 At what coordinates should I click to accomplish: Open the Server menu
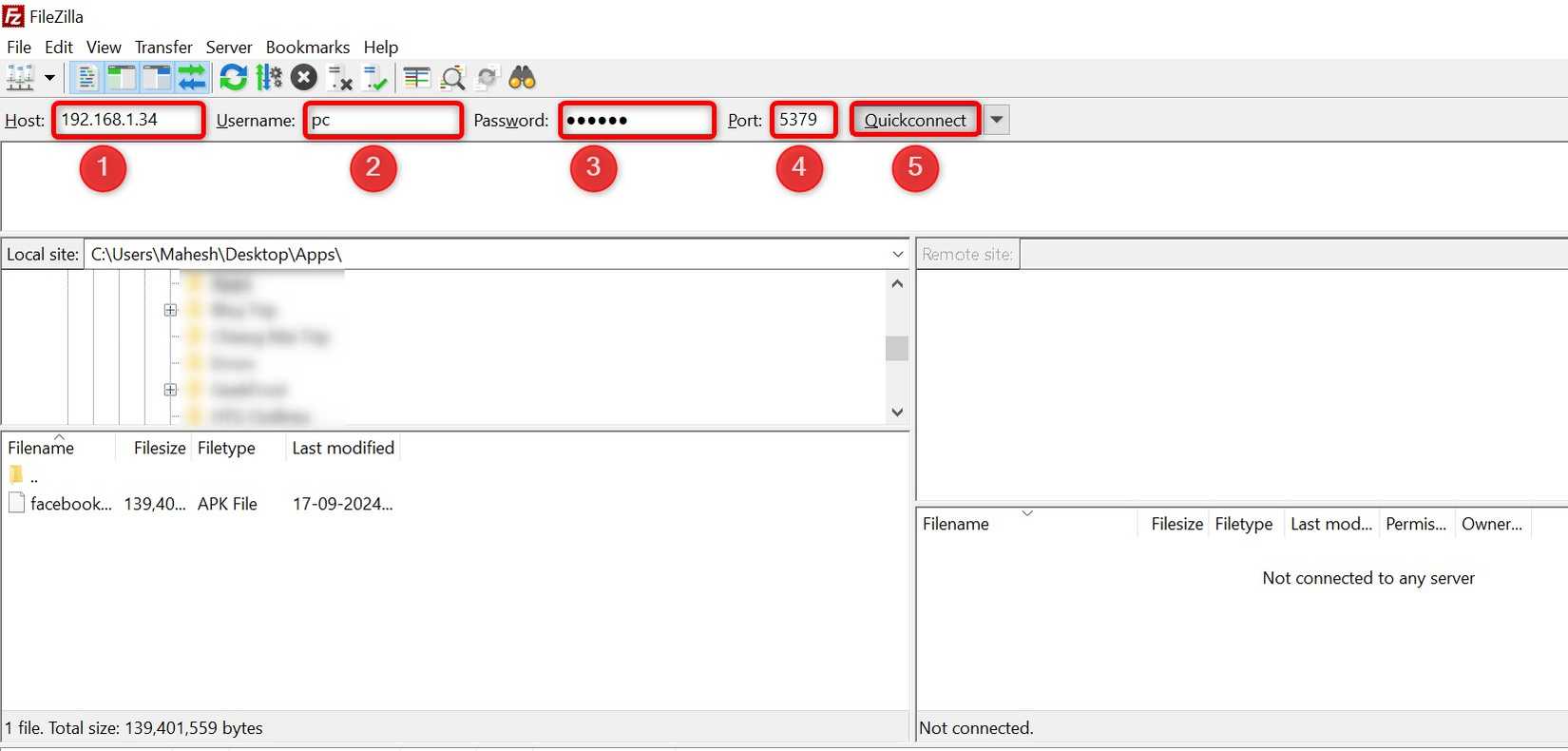[229, 47]
